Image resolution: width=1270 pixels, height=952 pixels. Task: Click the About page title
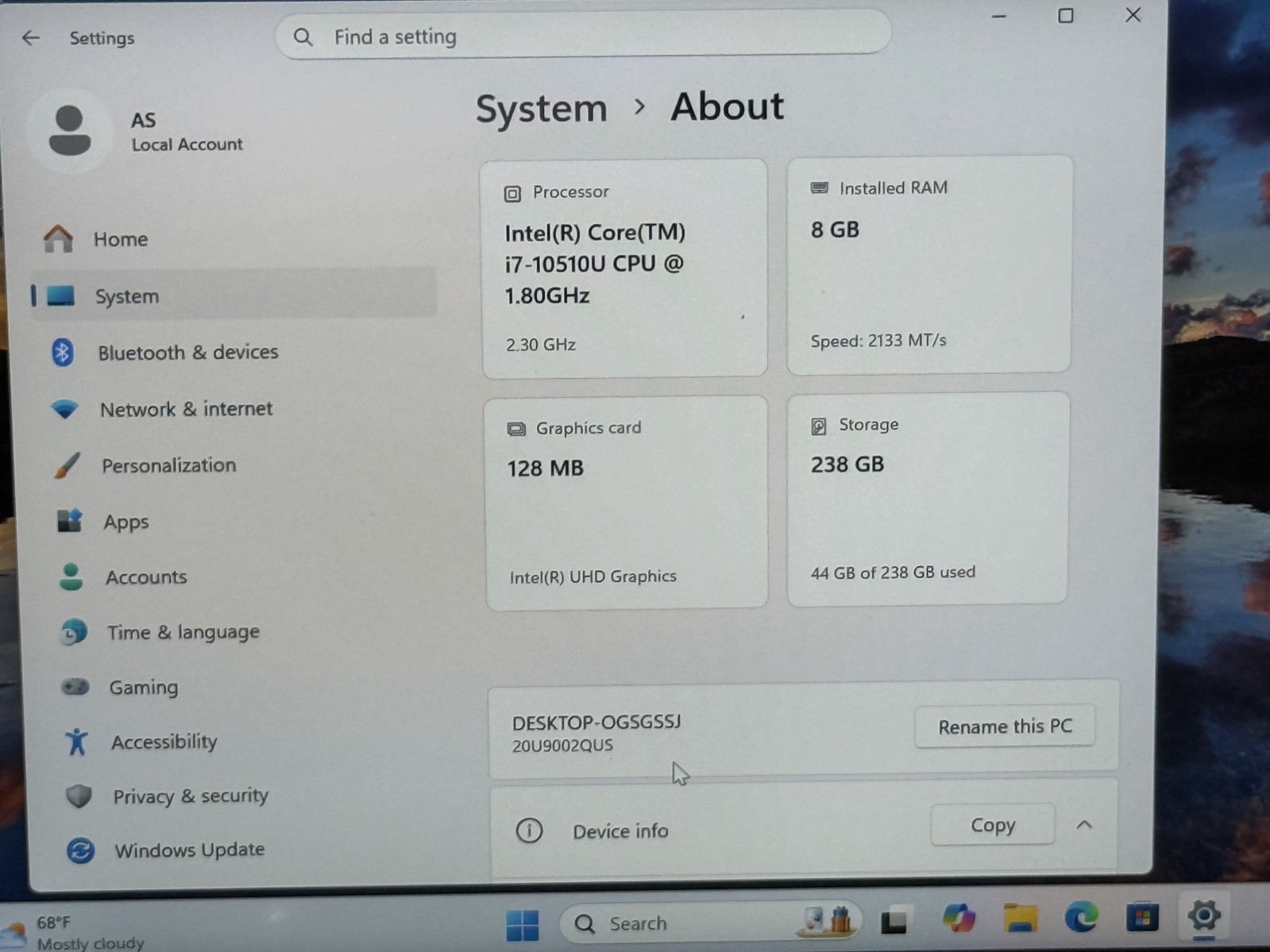coord(727,106)
